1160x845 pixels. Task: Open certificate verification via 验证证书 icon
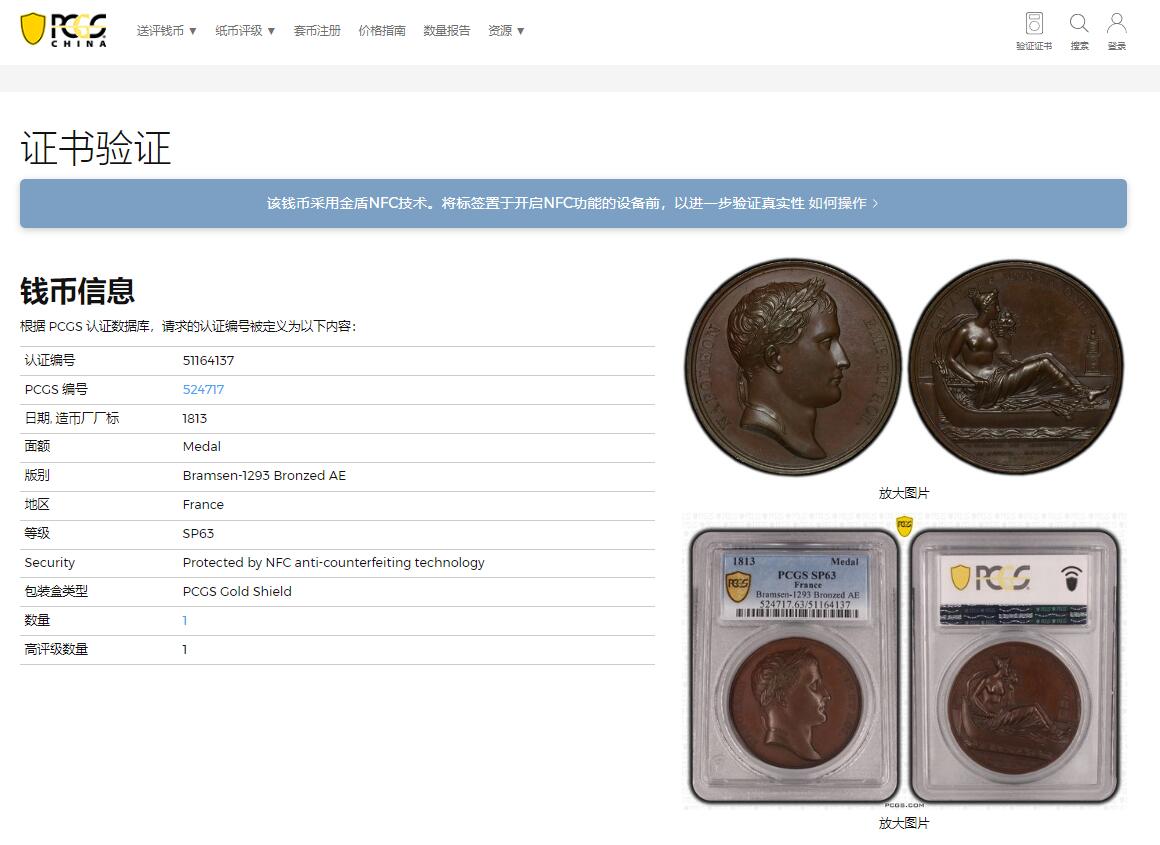click(x=1033, y=30)
